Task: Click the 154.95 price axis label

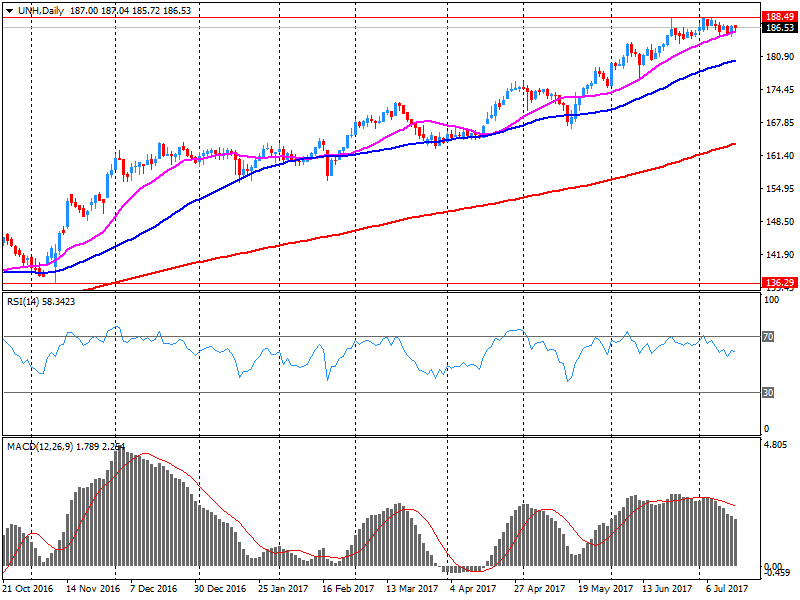Action: coord(780,189)
